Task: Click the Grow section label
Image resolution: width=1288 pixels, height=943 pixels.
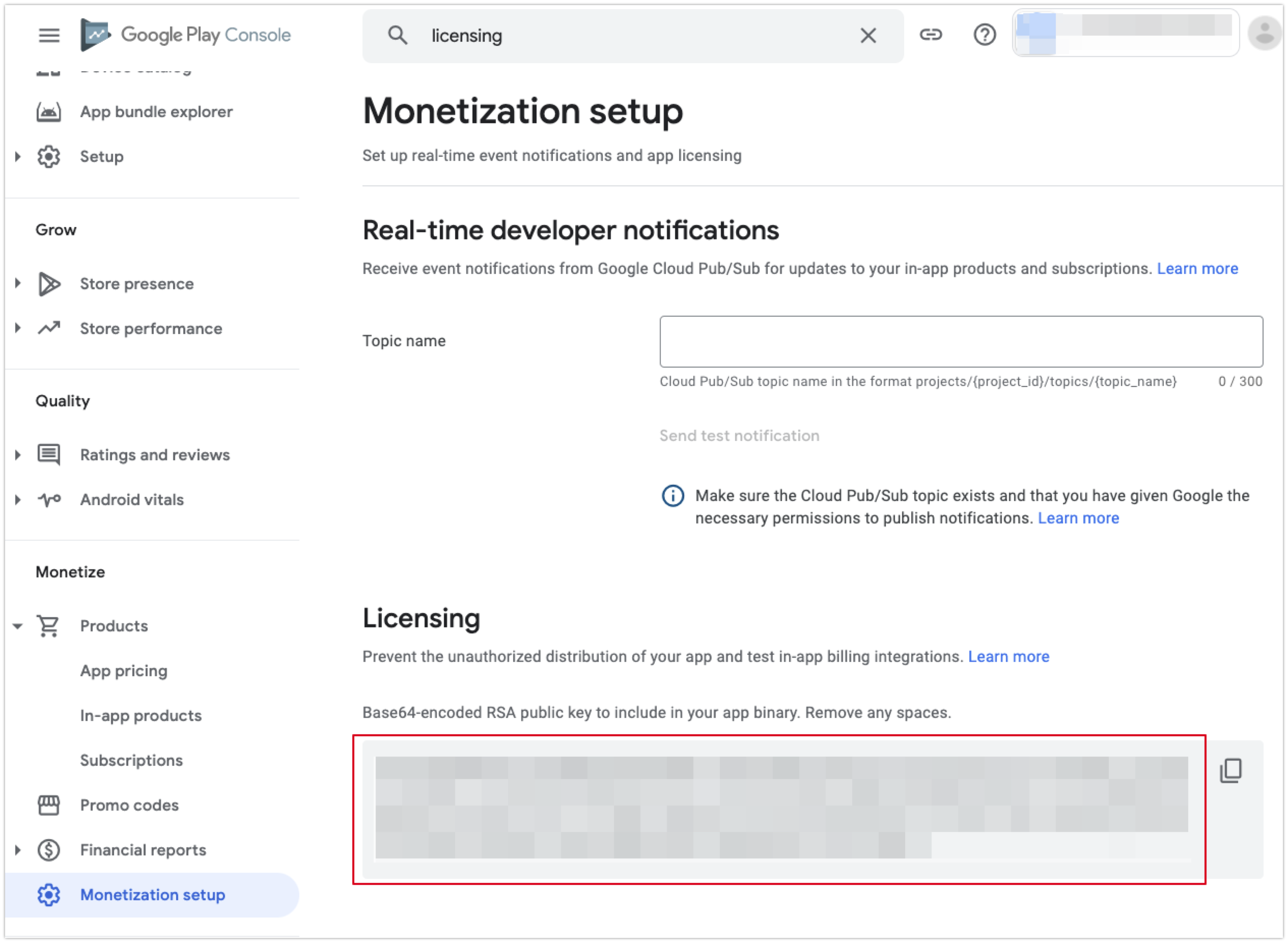Action: click(56, 230)
